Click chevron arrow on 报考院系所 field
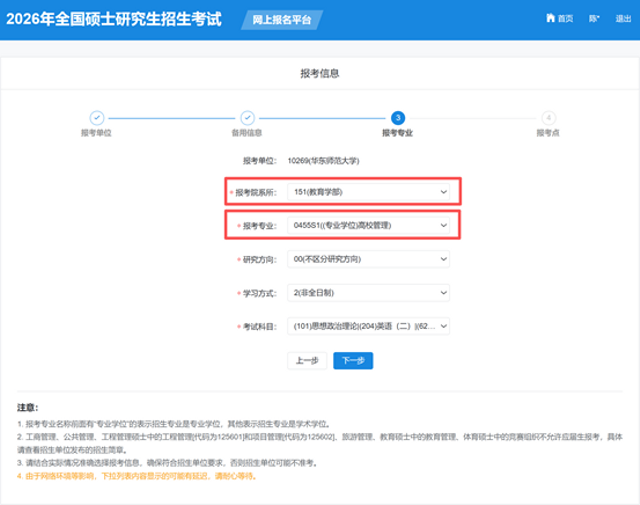The image size is (640, 505). [443, 191]
